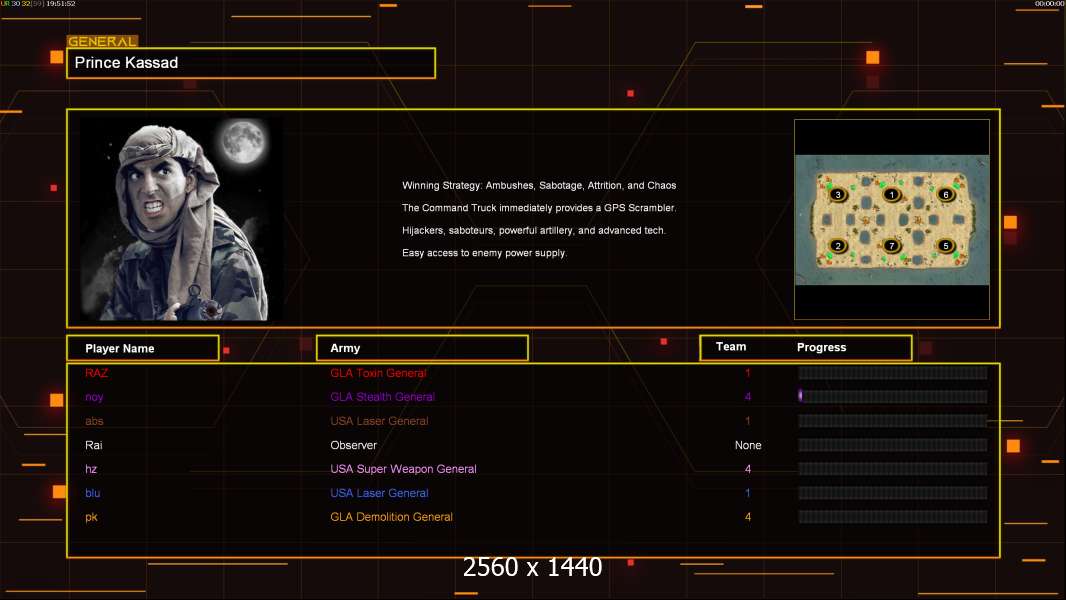Click USA Super Weapon General entry
This screenshot has height=600, width=1066.
pyautogui.click(x=403, y=469)
